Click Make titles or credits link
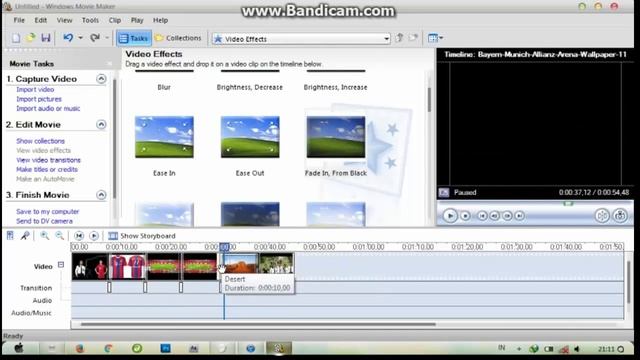 [47, 169]
